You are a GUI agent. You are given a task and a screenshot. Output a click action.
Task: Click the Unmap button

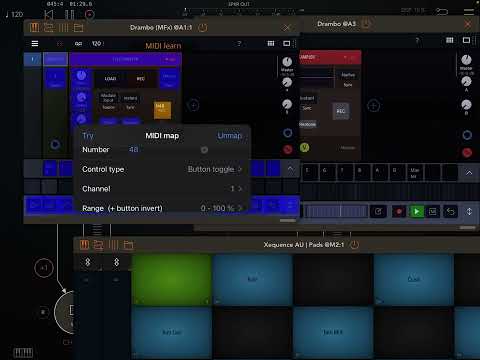pos(229,136)
